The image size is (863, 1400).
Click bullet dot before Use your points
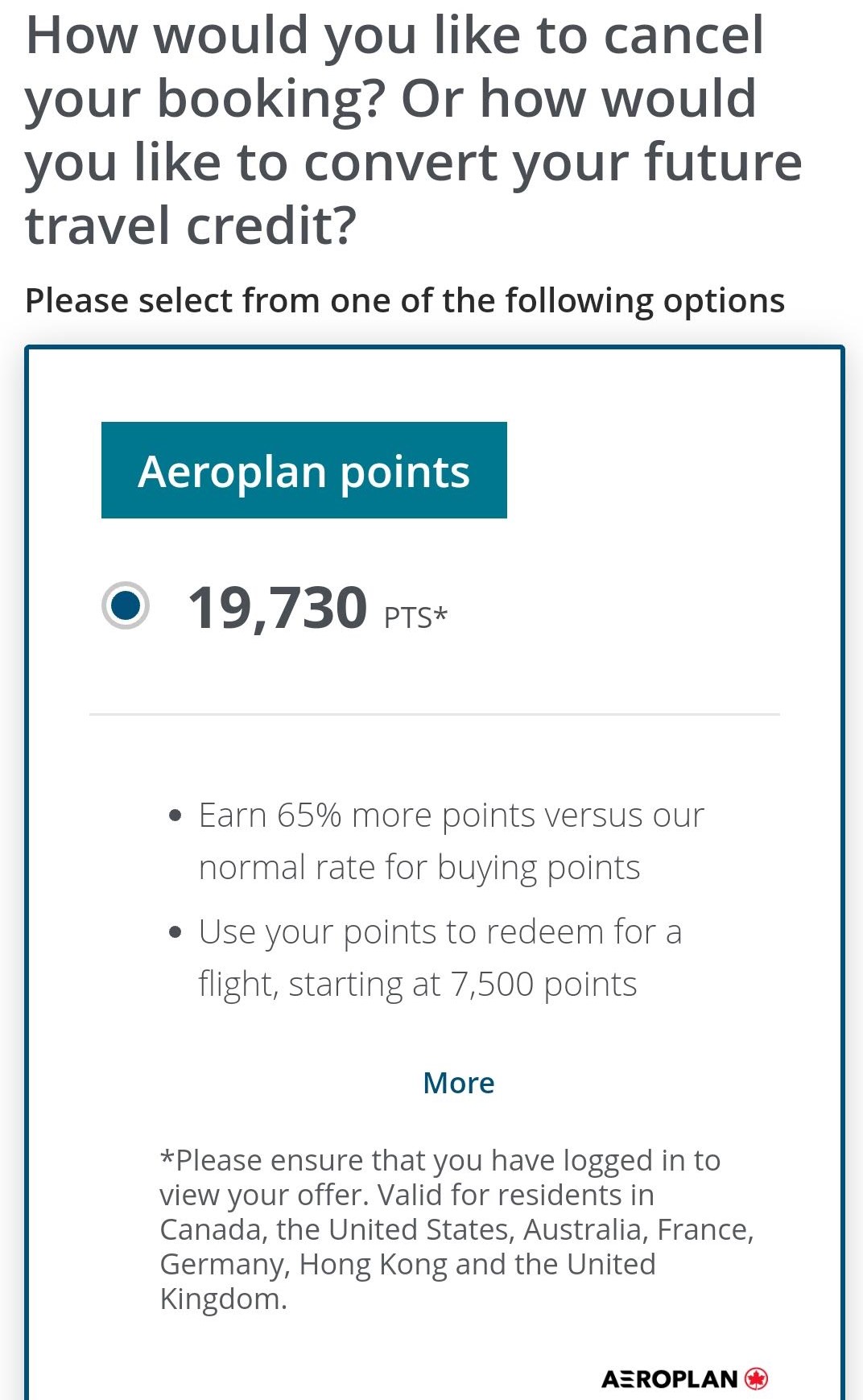pos(175,933)
